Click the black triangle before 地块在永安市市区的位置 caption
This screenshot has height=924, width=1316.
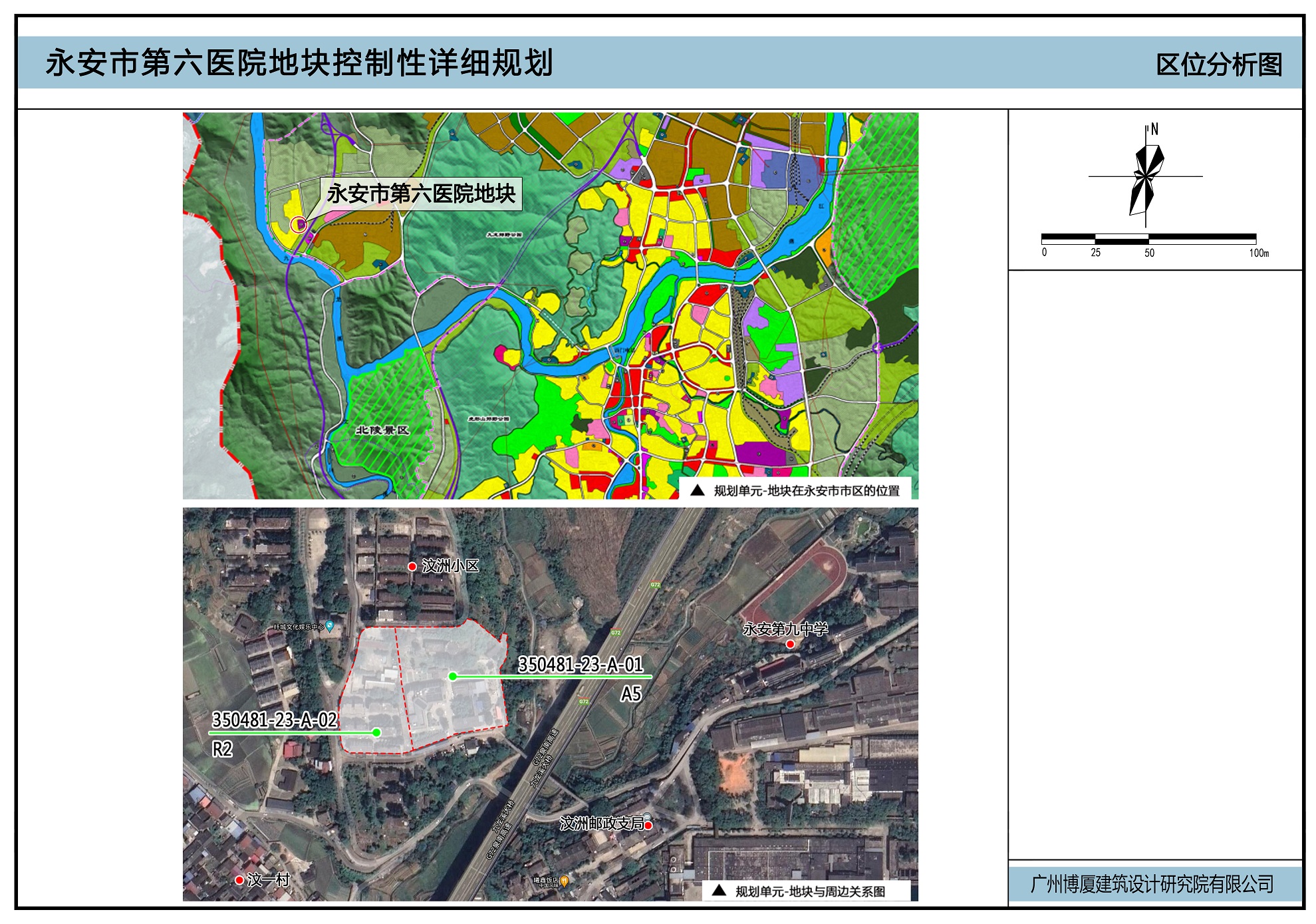coord(698,490)
